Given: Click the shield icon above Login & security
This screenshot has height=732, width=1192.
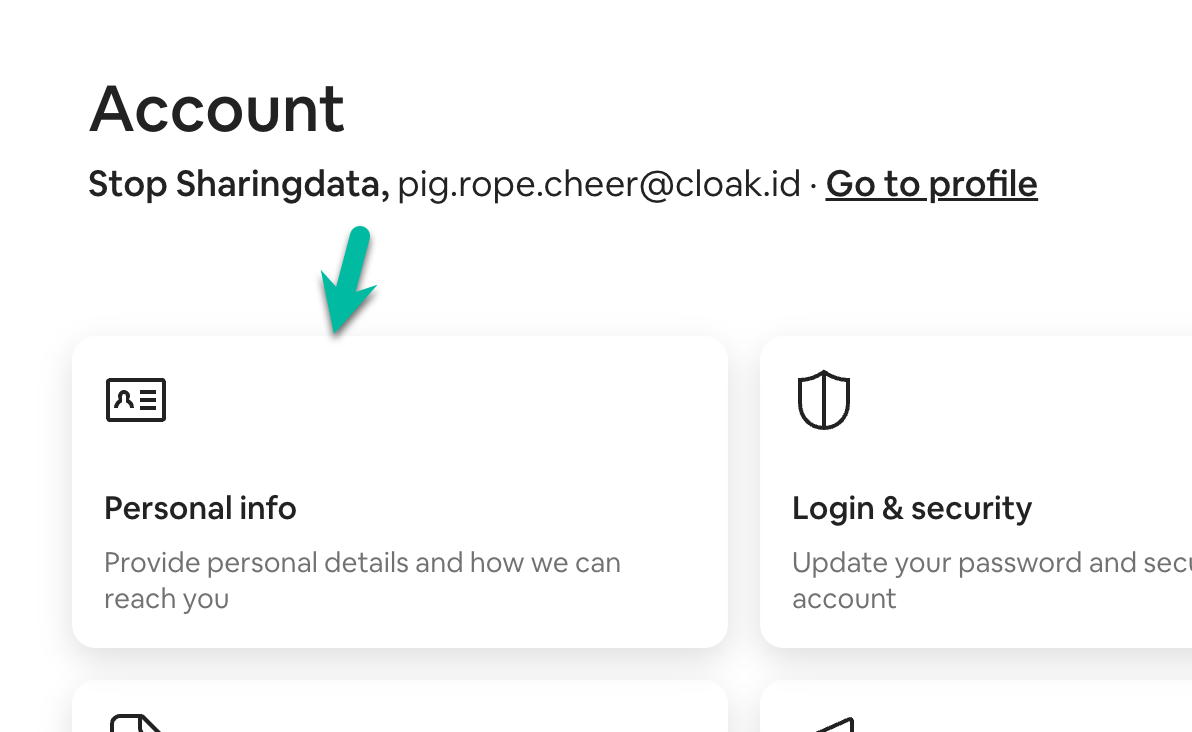Looking at the screenshot, I should click(823, 399).
